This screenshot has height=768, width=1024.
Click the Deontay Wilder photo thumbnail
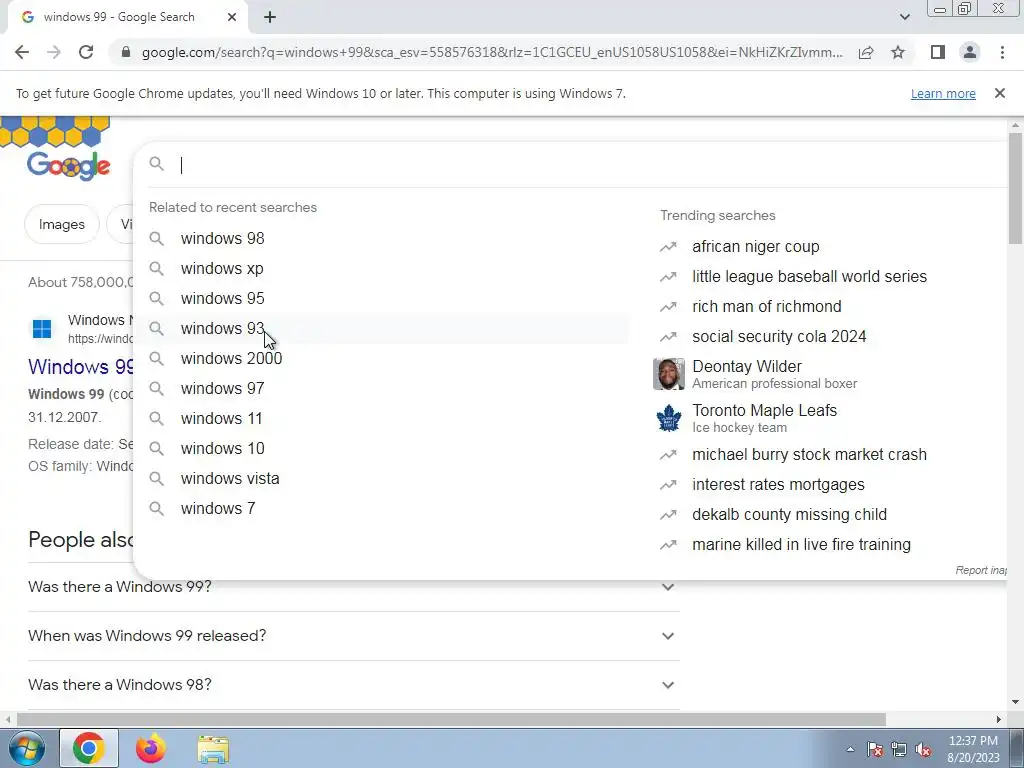click(668, 374)
